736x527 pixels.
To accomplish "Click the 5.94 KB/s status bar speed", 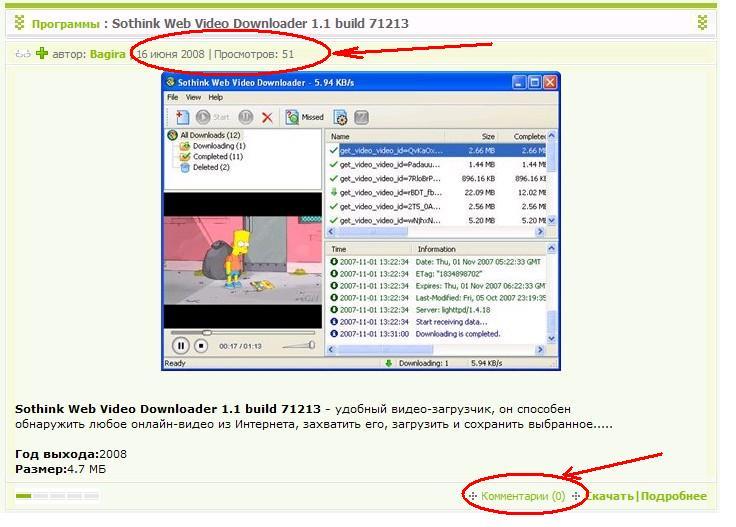I will 487,363.
